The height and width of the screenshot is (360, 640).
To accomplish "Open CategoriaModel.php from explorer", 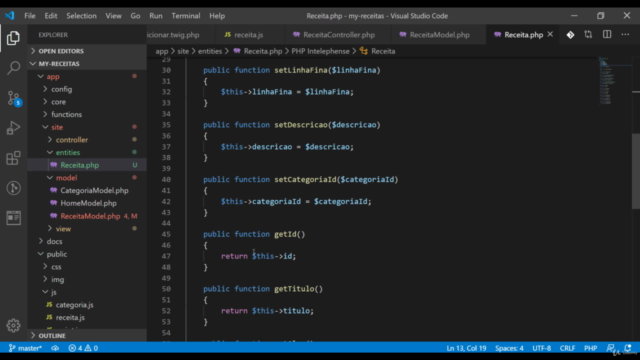I will pos(87,190).
